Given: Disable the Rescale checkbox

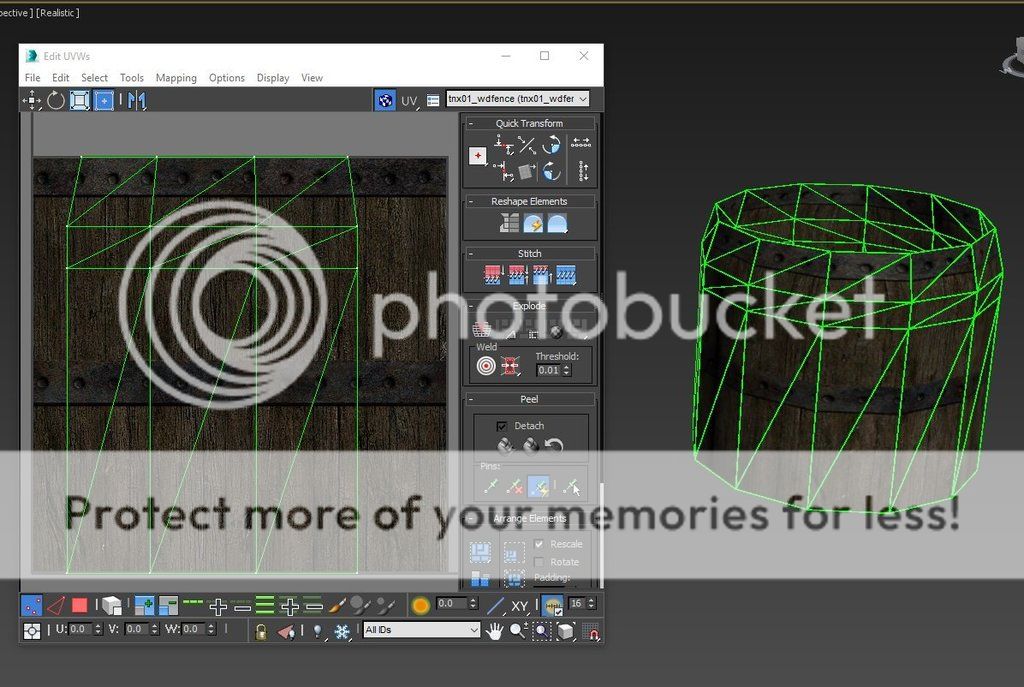Looking at the screenshot, I should [540, 544].
